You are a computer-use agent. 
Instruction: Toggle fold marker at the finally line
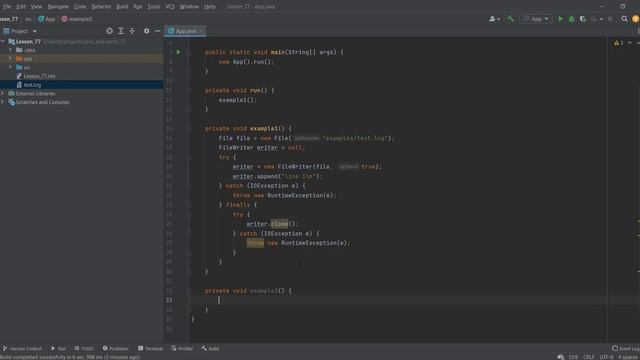click(x=189, y=205)
